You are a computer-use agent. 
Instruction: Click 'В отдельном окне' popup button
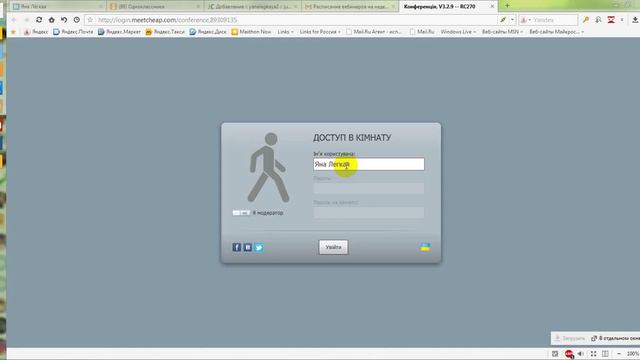(616, 338)
